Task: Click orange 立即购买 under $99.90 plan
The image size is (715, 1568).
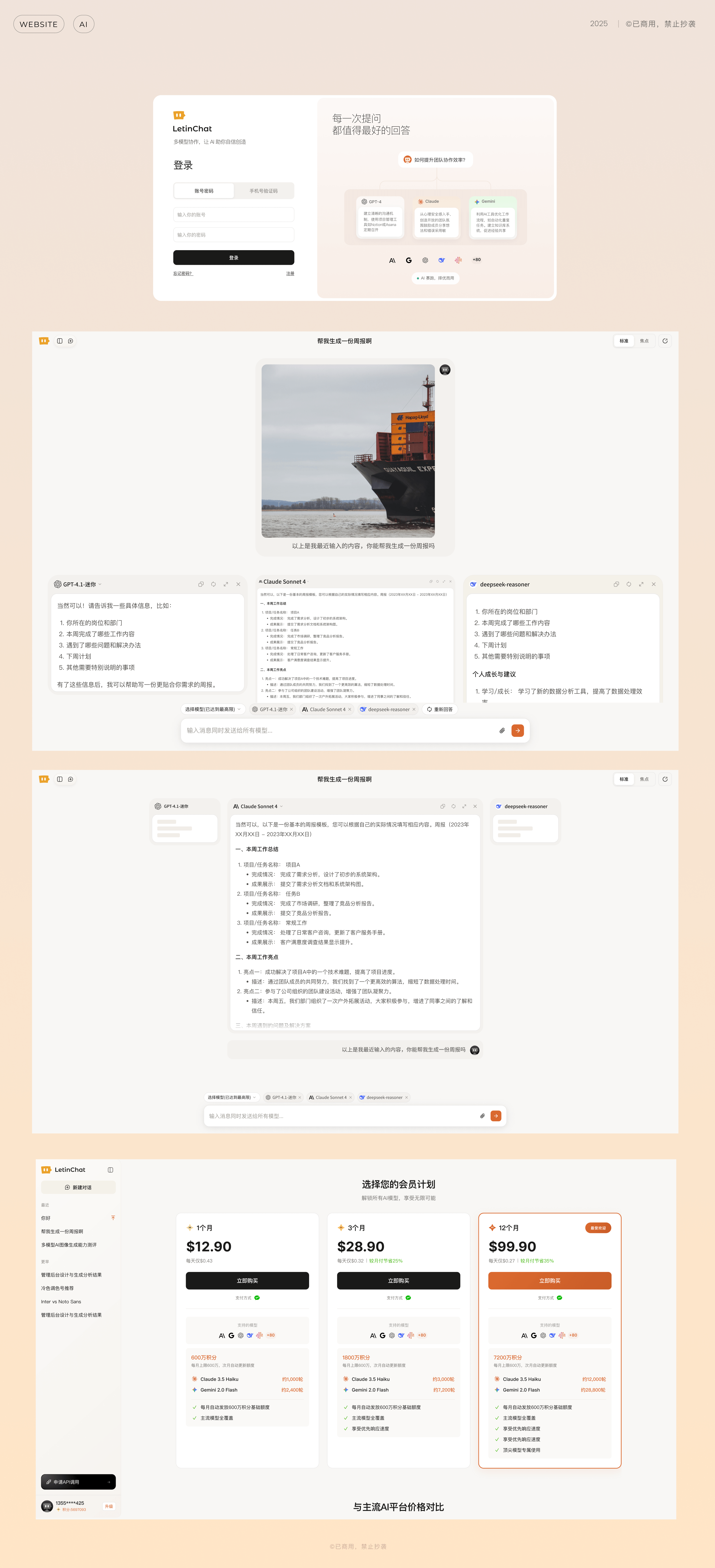Action: (550, 1281)
